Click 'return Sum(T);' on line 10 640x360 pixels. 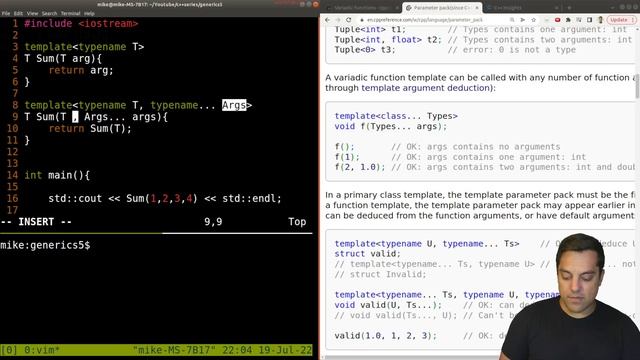point(90,129)
